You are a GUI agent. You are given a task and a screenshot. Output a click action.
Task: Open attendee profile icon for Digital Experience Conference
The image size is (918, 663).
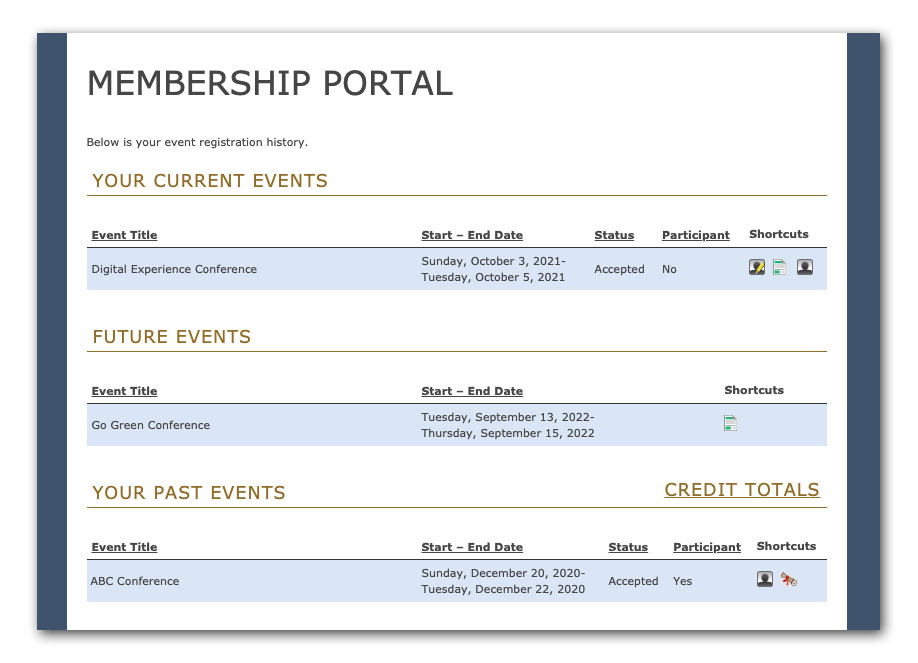click(x=804, y=267)
